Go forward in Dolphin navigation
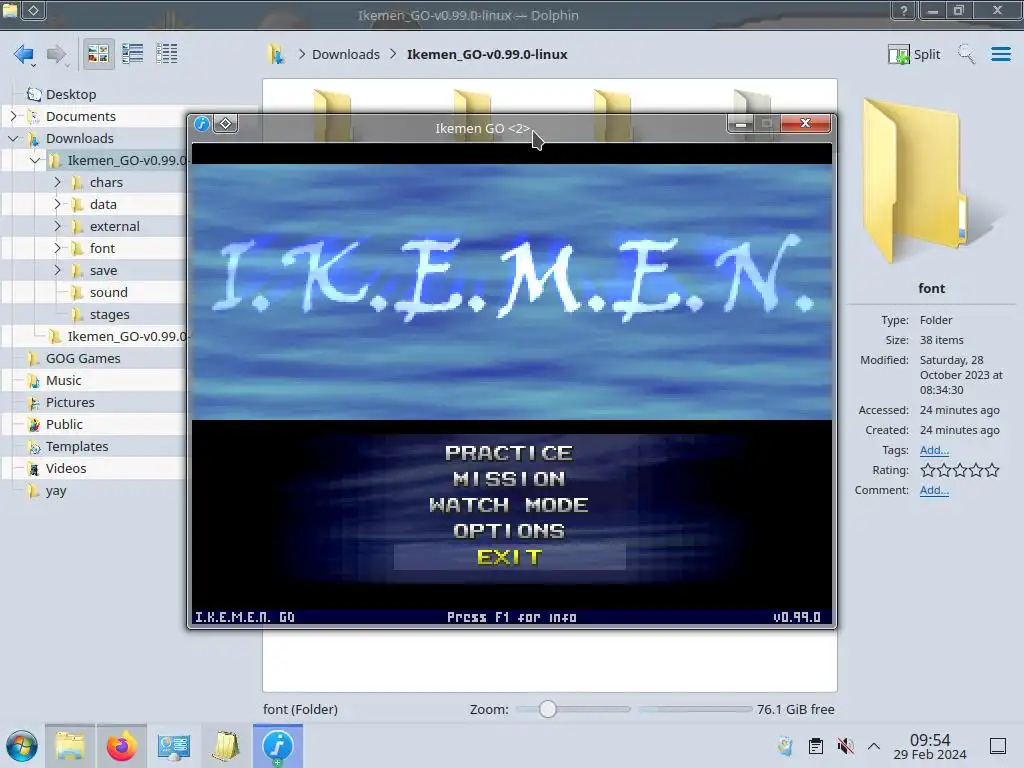 coord(57,54)
